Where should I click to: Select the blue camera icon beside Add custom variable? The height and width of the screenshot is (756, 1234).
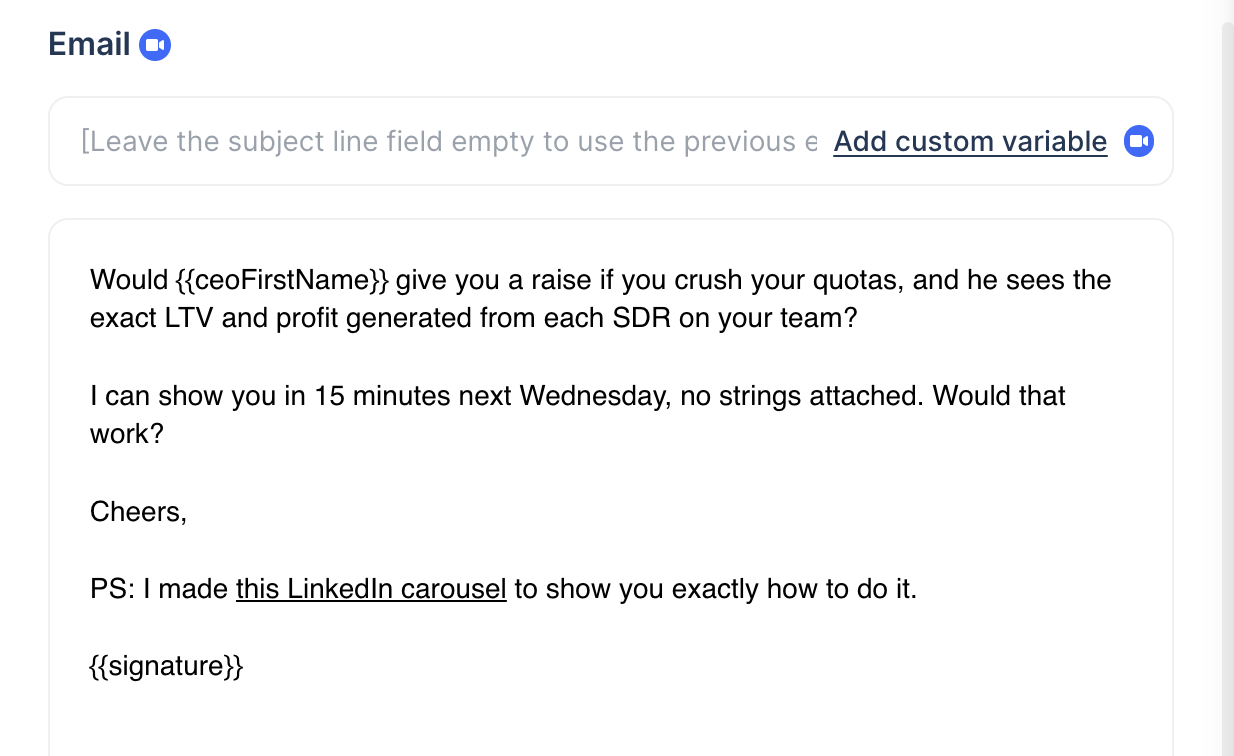(x=1138, y=141)
